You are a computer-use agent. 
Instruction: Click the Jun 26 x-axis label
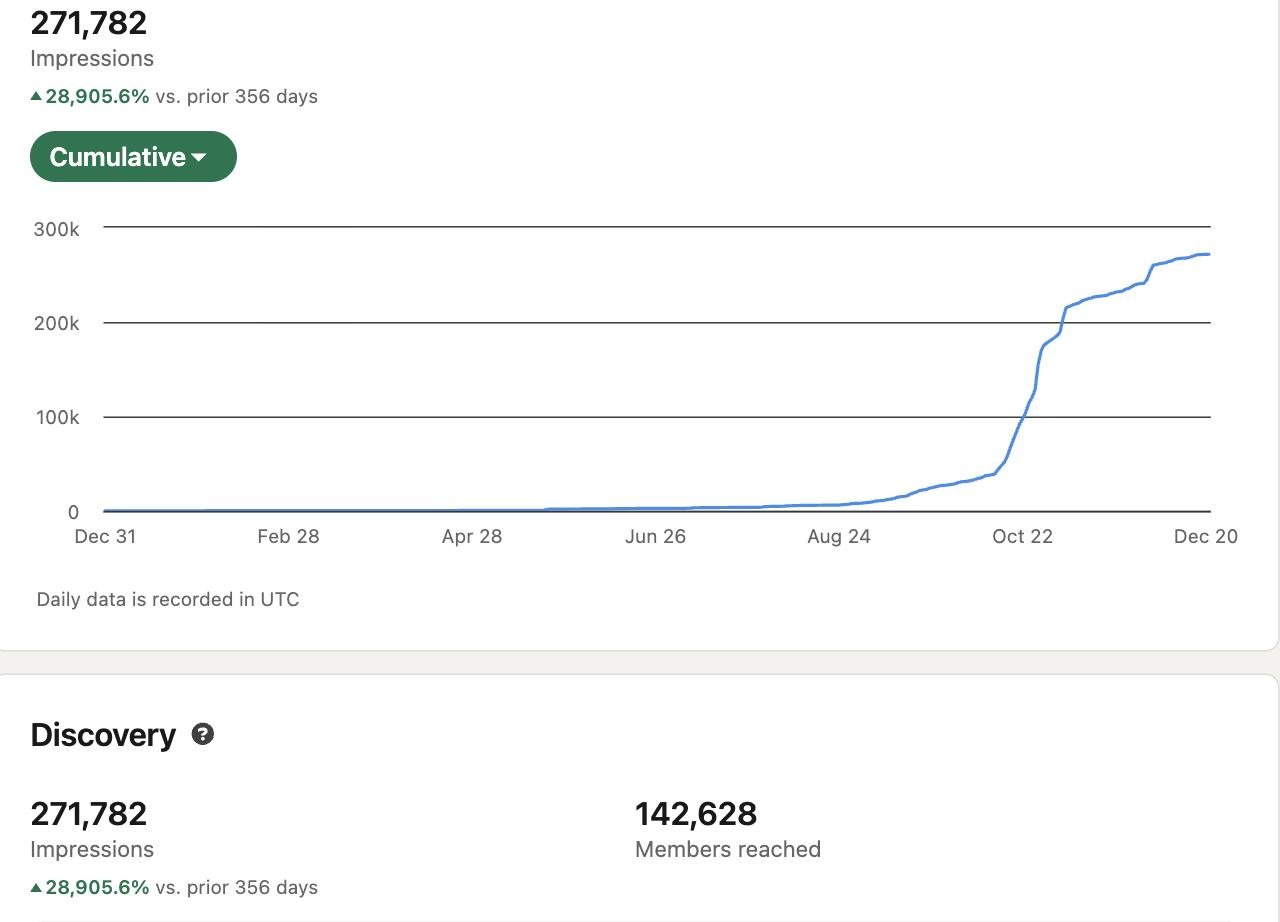pyautogui.click(x=655, y=536)
